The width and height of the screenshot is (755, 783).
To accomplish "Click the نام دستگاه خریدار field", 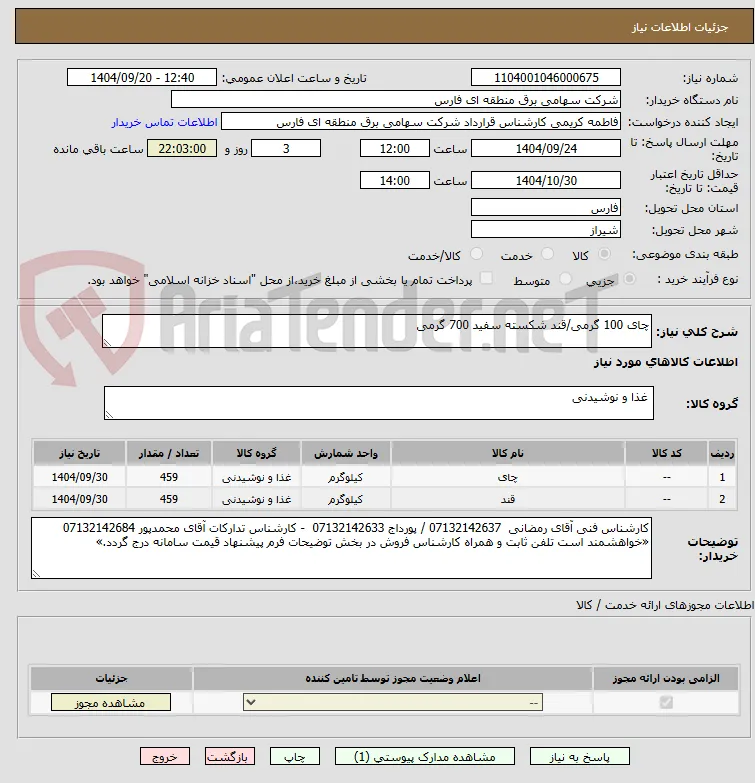I will click(395, 99).
